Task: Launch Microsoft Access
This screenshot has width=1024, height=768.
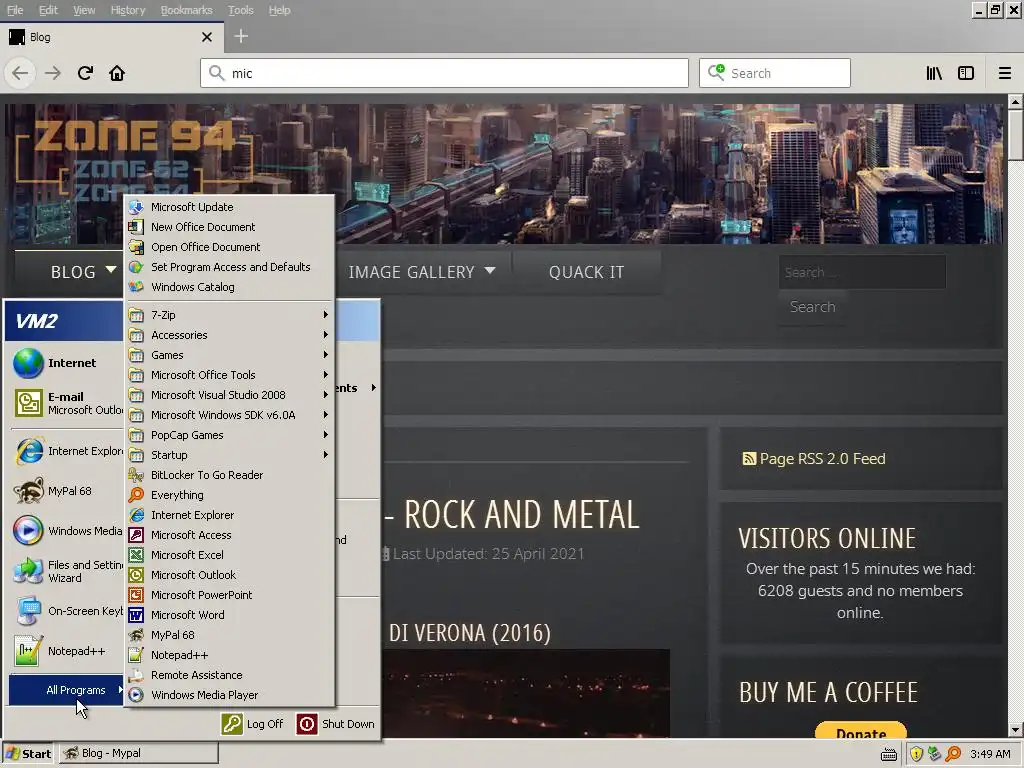Action: pyautogui.click(x=230, y=536)
